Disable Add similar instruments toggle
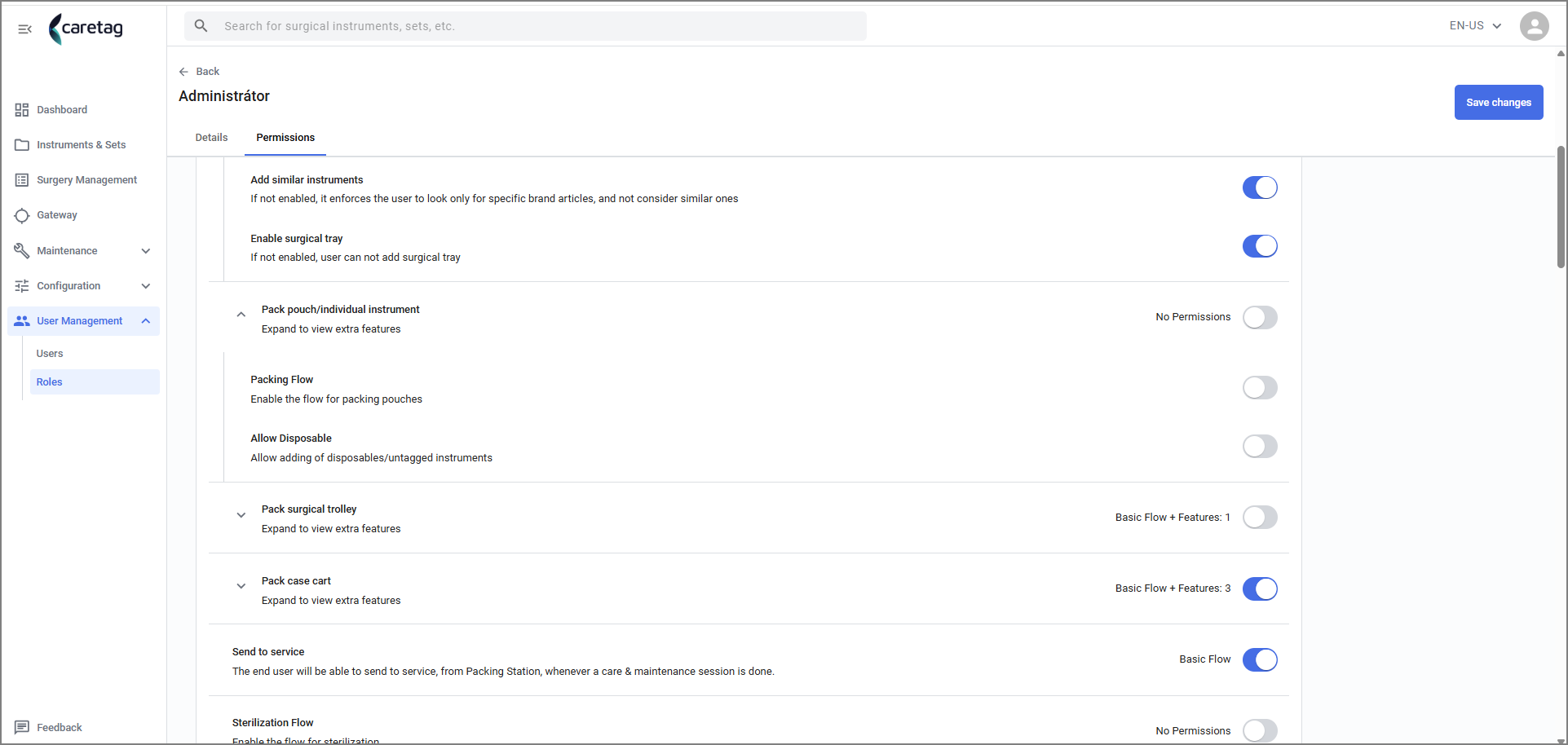The height and width of the screenshot is (745, 1568). (x=1260, y=187)
